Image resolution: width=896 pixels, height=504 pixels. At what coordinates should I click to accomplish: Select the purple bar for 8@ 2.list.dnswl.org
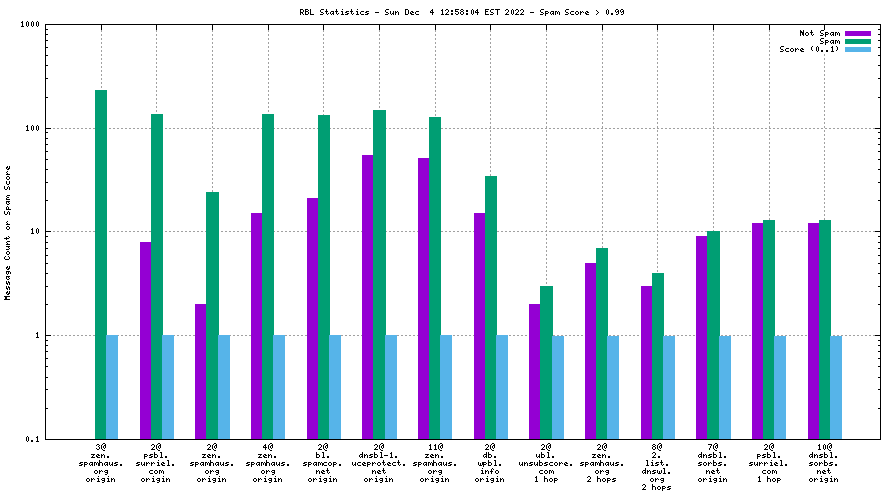[647, 362]
